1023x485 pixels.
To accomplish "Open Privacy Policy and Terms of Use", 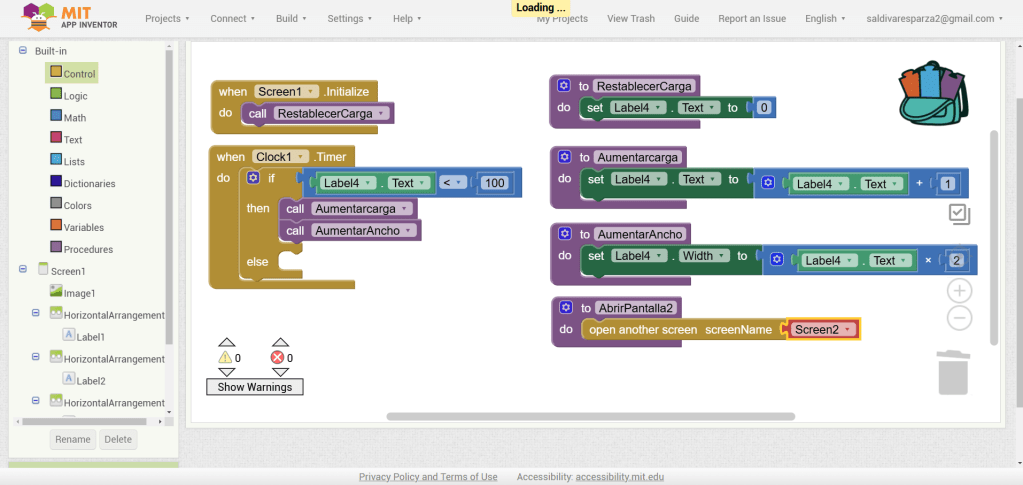I will click(x=428, y=477).
